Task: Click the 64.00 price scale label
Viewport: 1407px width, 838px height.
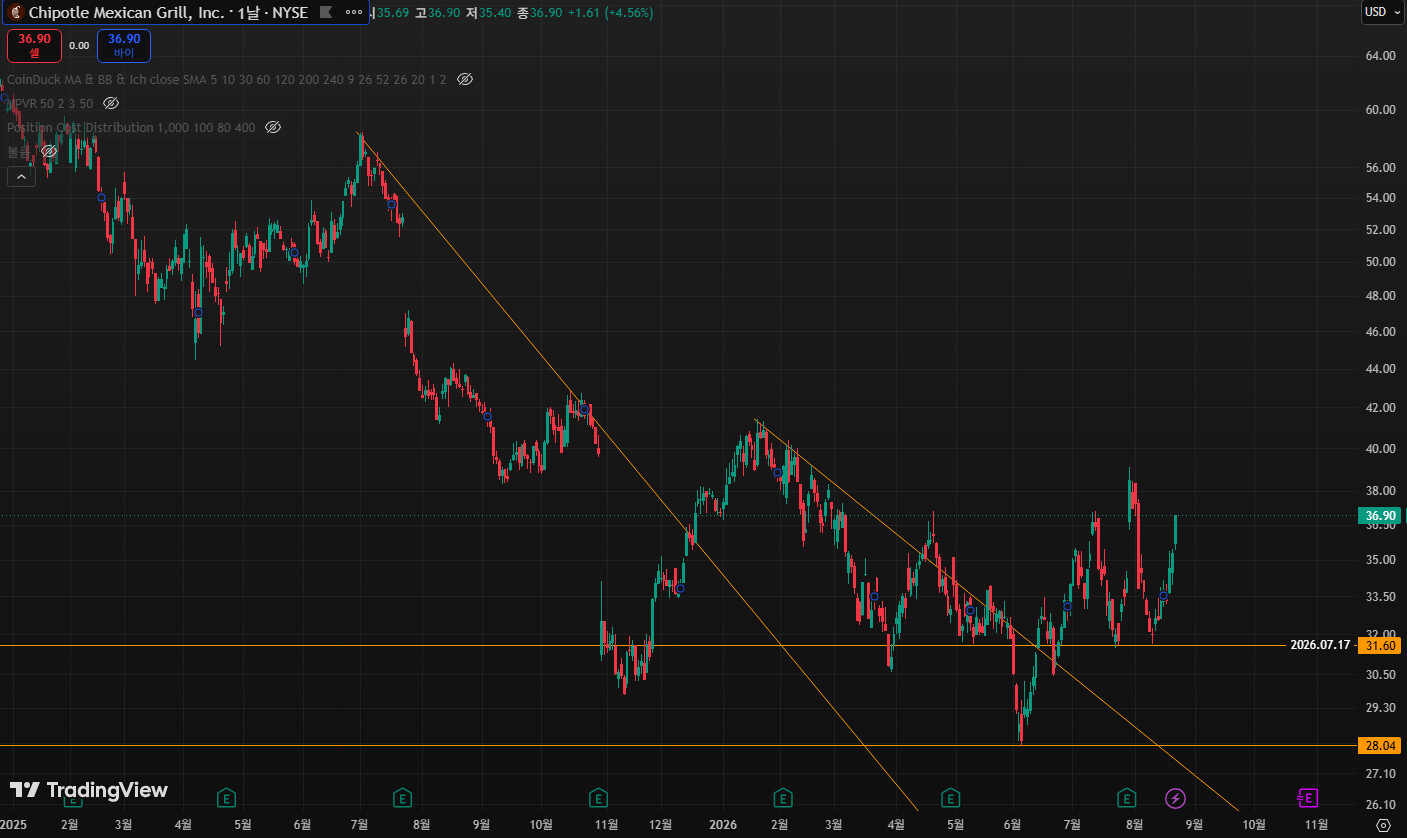Action: tap(1379, 55)
